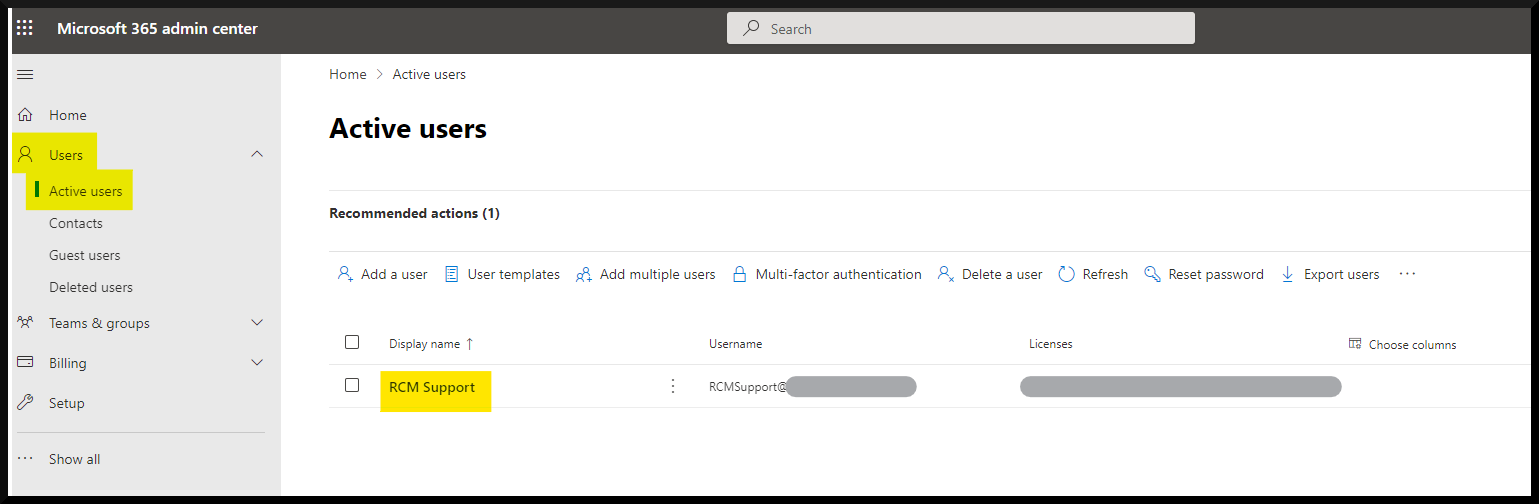Click the Microsoft 365 admin center title
1539x504 pixels.
tap(157, 28)
